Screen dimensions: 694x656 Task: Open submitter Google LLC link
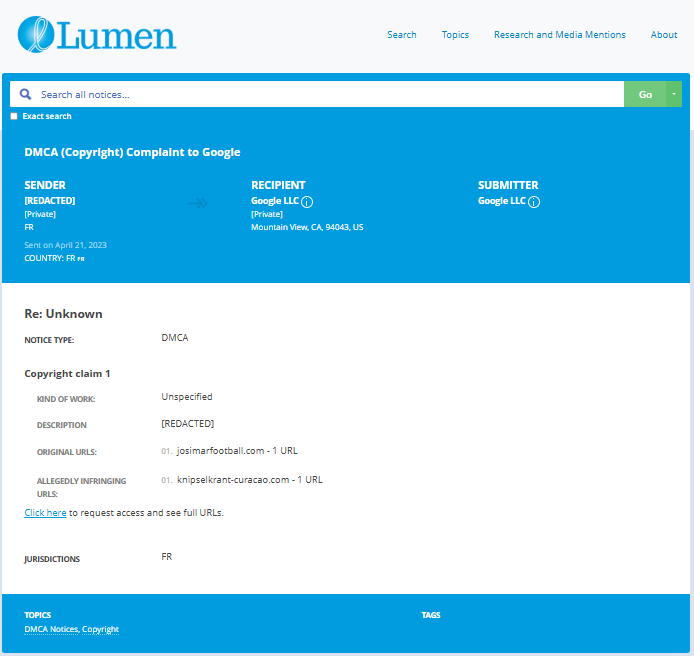click(501, 201)
